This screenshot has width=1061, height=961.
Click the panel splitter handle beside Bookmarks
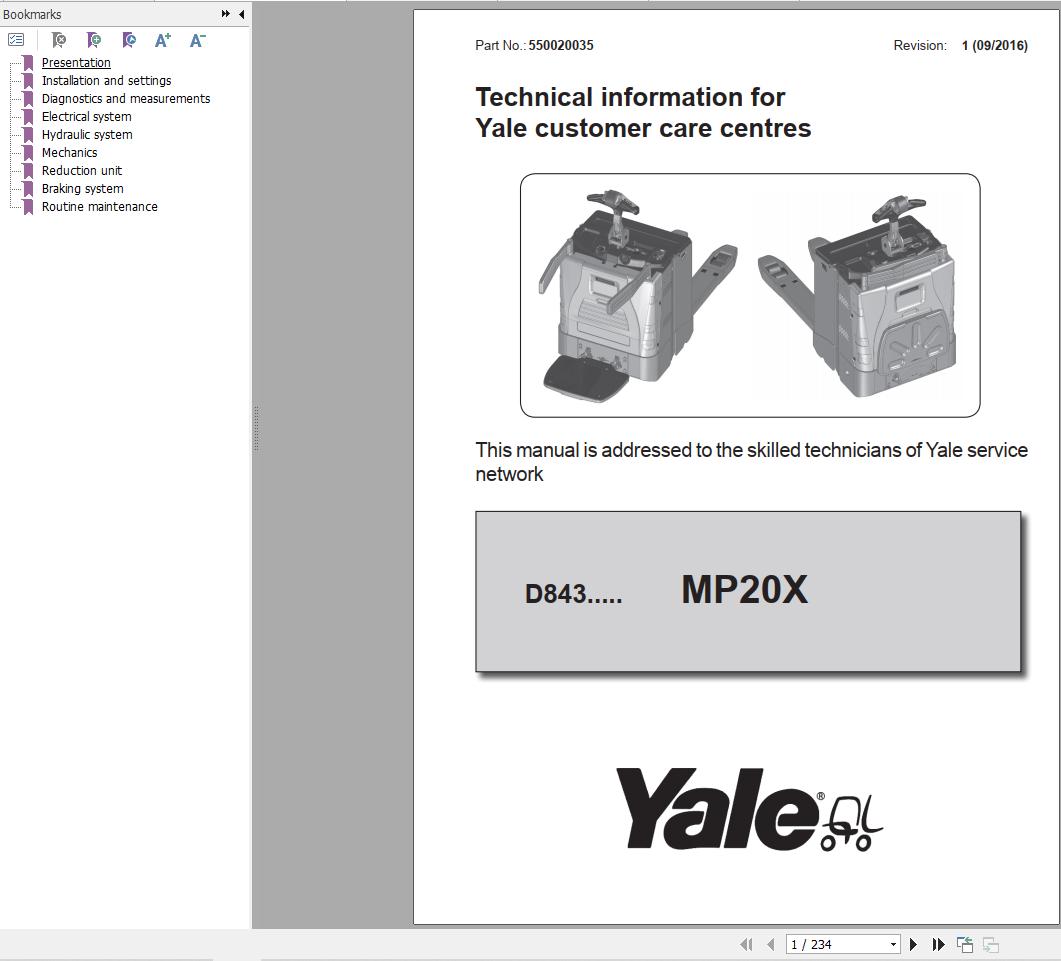(x=256, y=428)
